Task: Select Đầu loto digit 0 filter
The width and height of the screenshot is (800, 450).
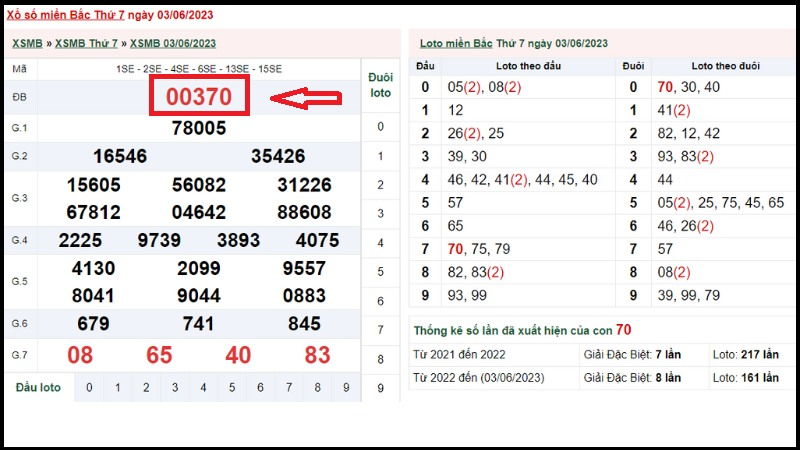Action: click(x=89, y=388)
